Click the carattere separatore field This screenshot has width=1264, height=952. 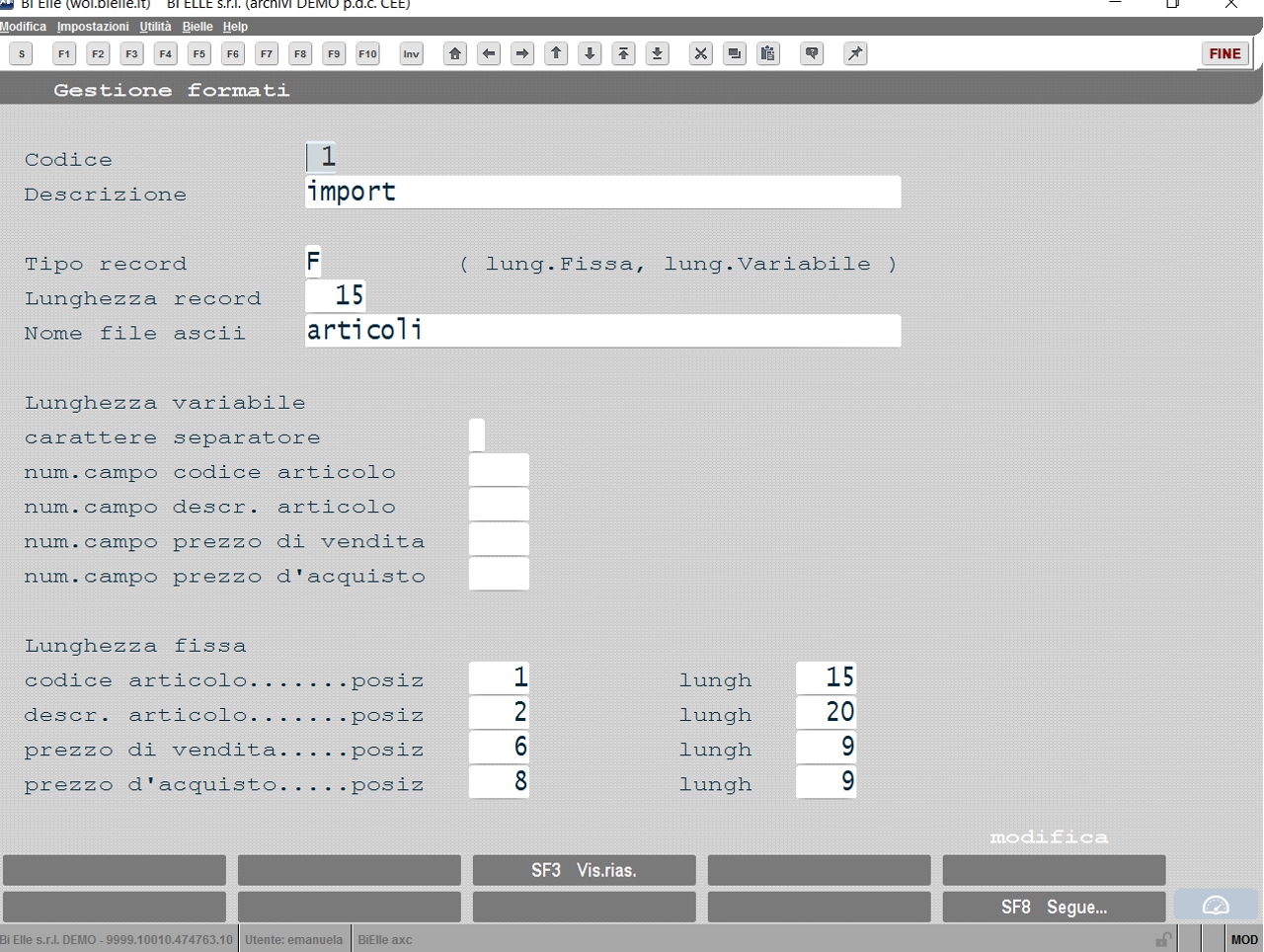(x=477, y=435)
